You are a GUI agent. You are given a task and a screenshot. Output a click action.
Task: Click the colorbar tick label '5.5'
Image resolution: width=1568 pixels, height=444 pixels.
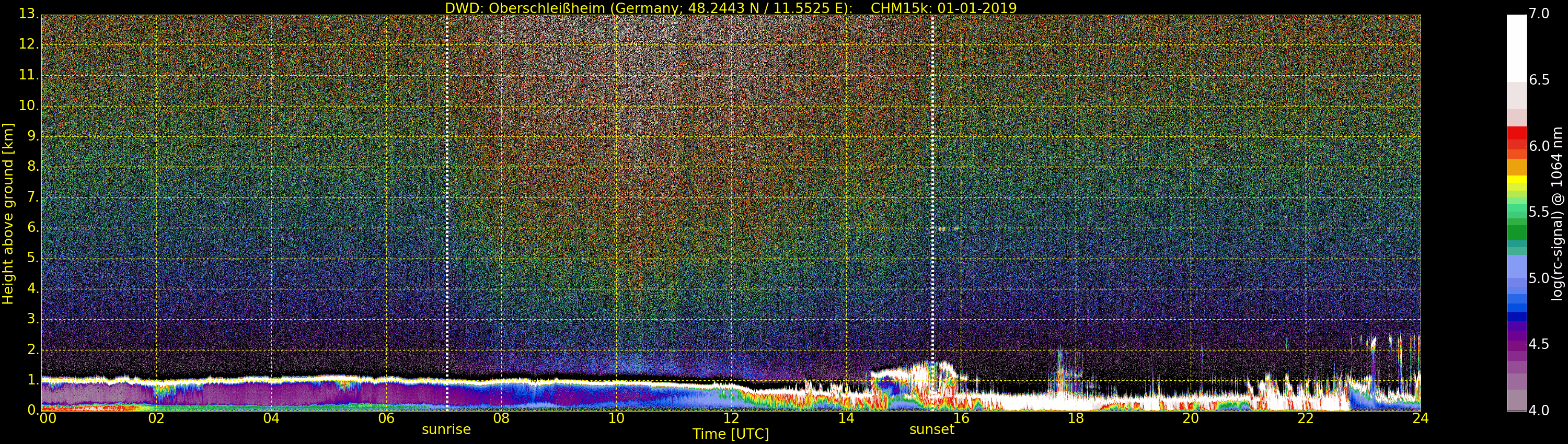pos(1539,212)
